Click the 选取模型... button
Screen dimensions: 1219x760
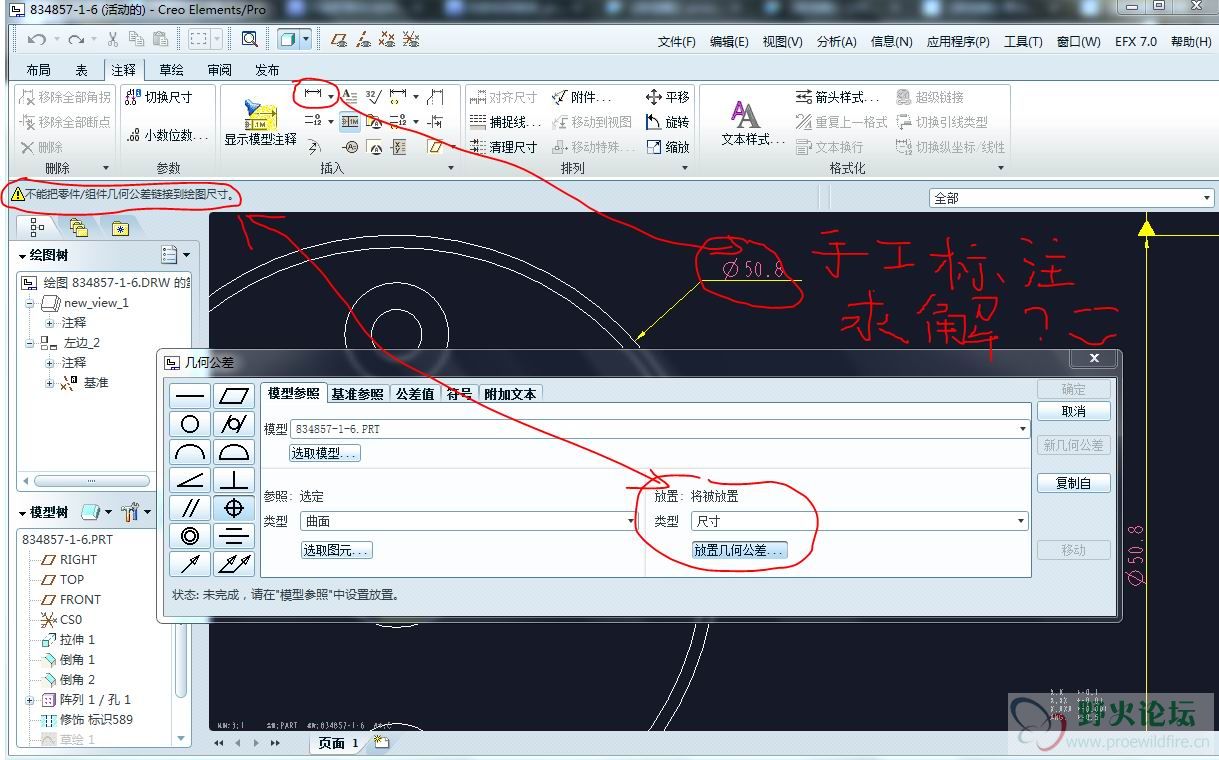tap(325, 453)
